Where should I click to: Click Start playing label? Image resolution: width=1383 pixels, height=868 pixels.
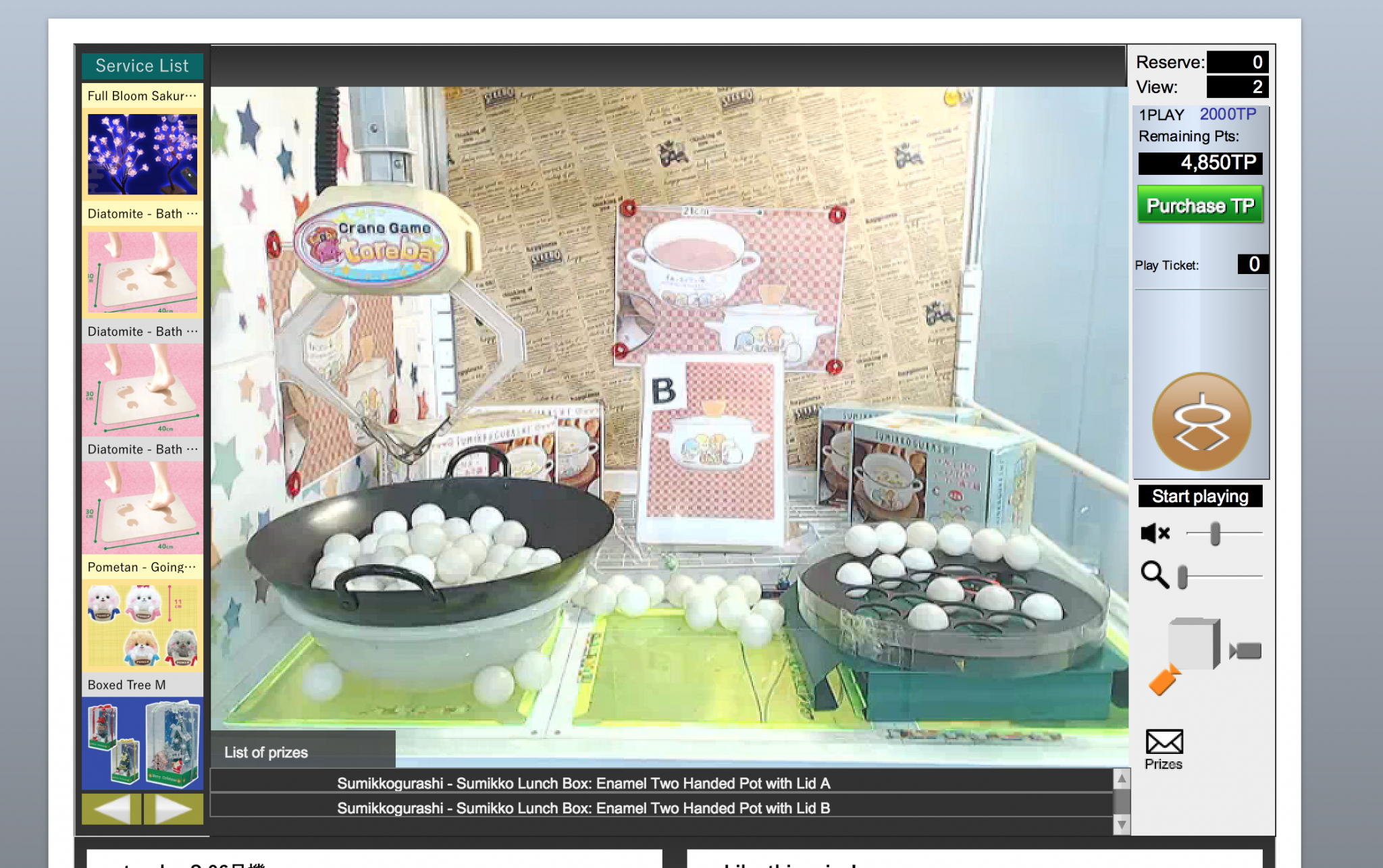tap(1200, 496)
